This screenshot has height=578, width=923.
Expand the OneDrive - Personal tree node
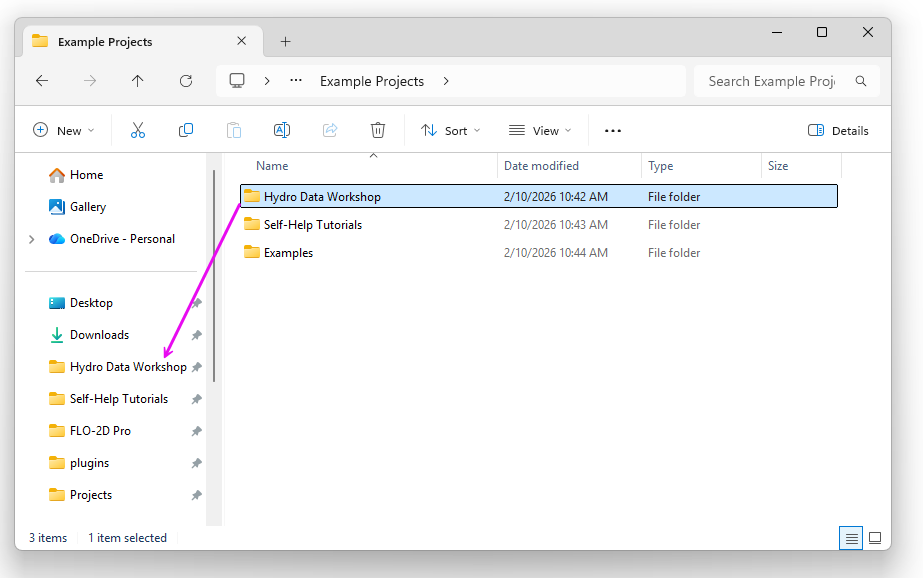coord(32,239)
